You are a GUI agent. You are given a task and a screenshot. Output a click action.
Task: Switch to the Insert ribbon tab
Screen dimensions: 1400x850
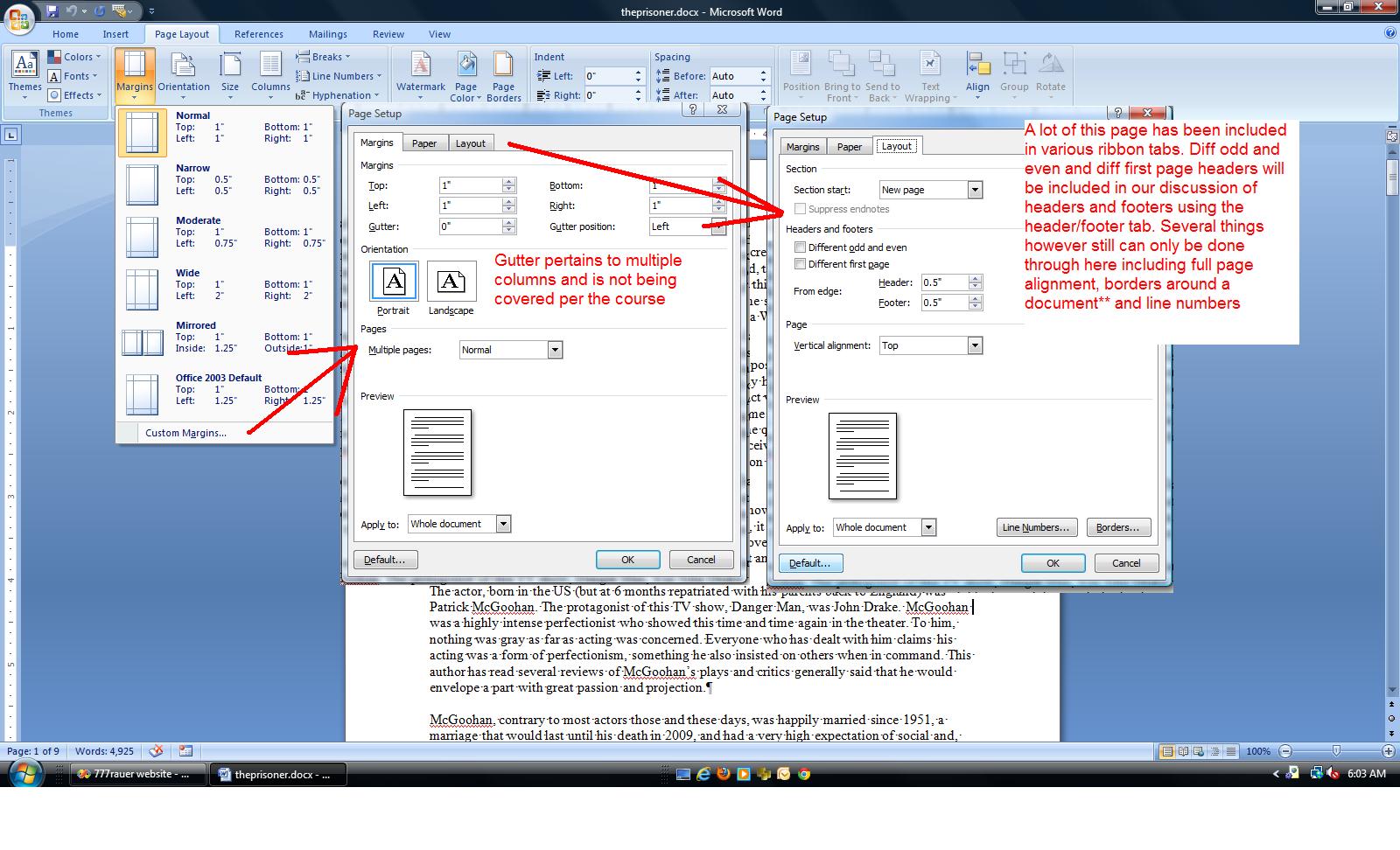click(115, 34)
